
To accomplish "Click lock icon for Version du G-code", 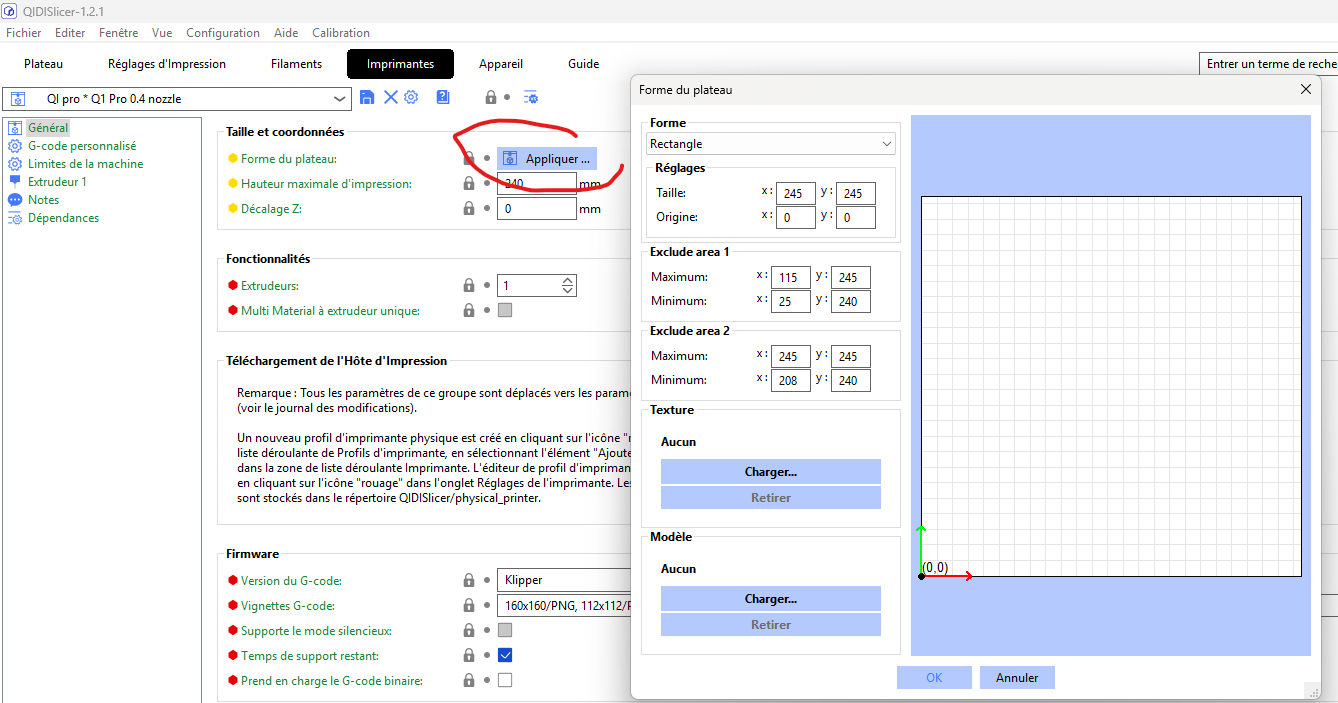I will (x=469, y=580).
